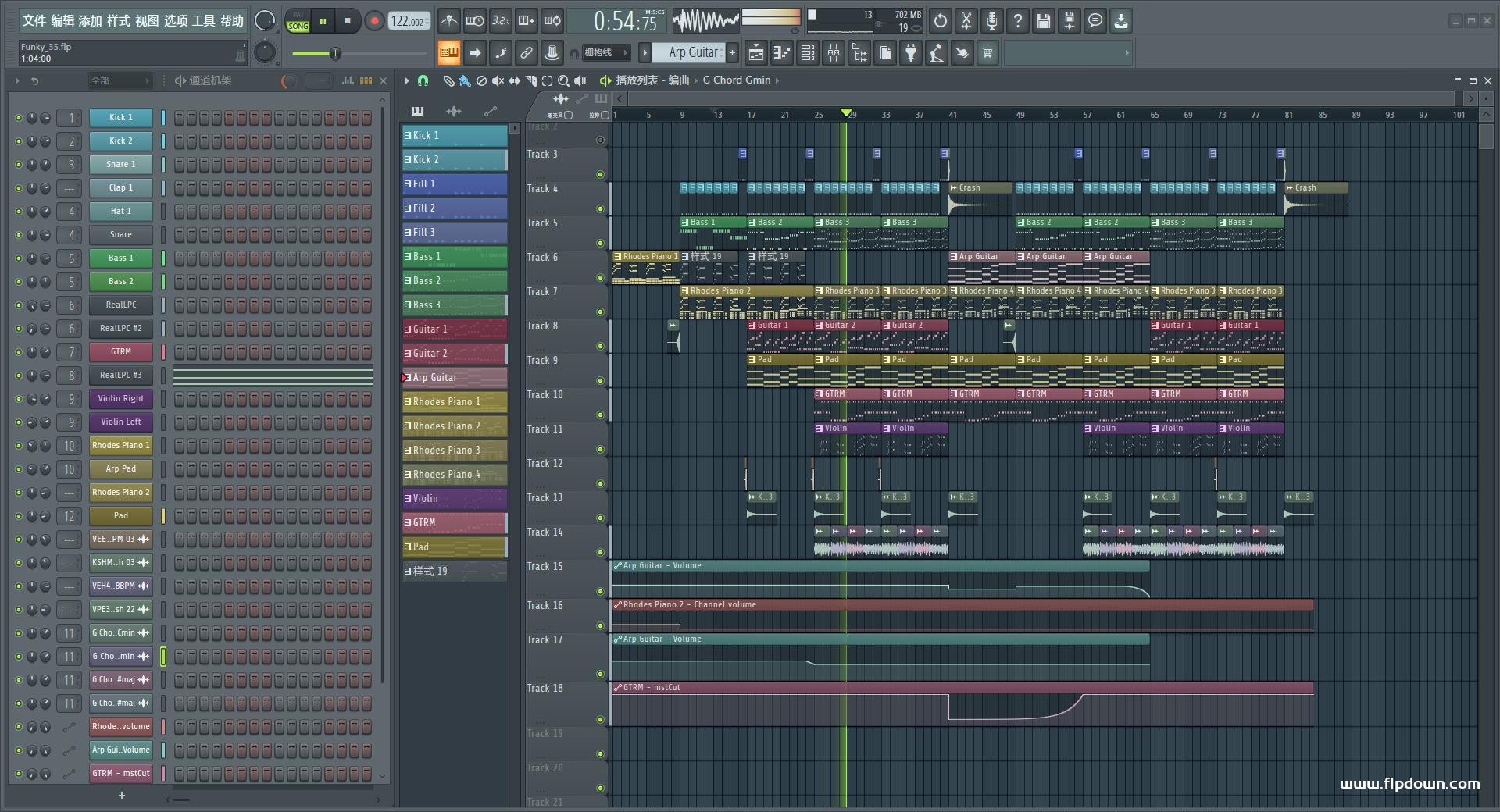
Task: Toggle the 3.2.1 countdown before recording
Action: (x=501, y=21)
